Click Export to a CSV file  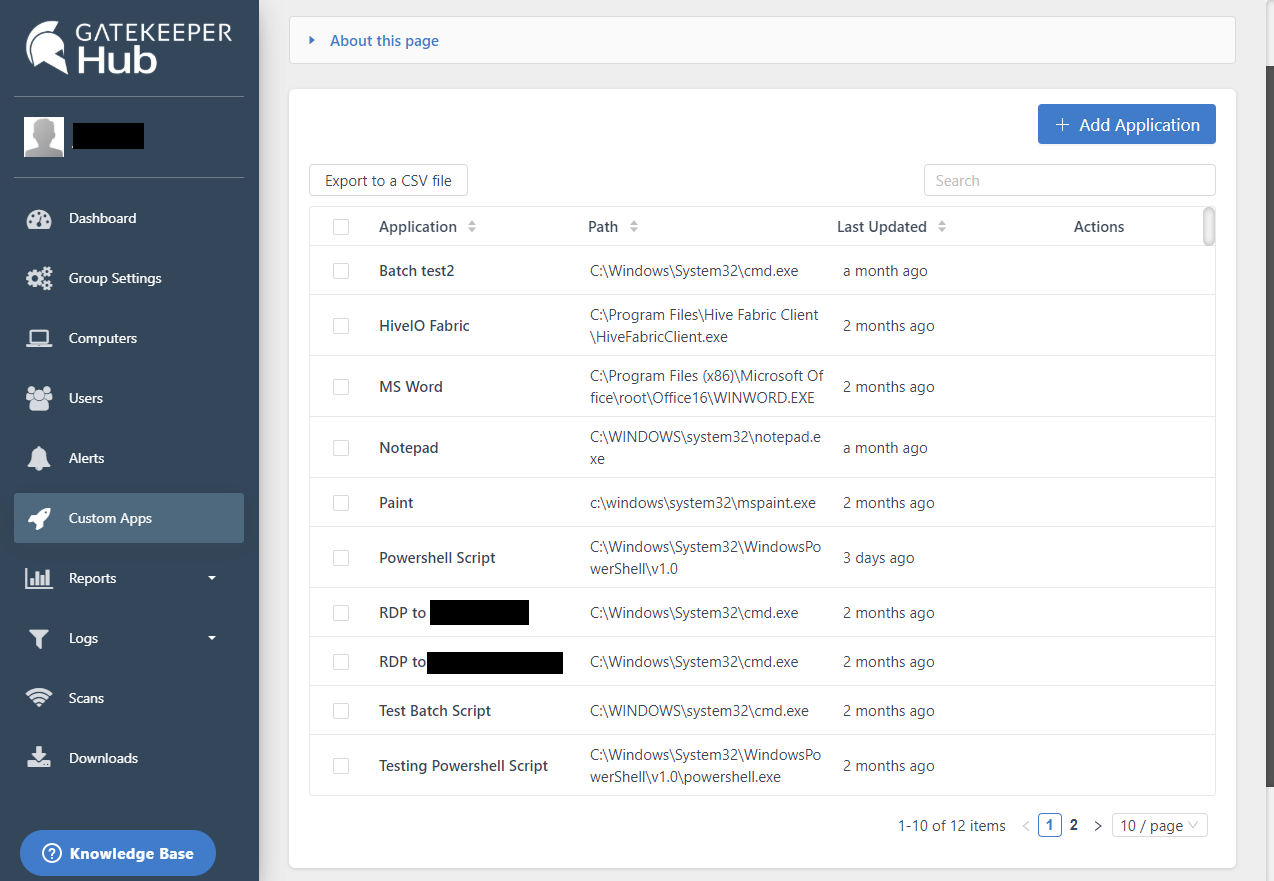pos(388,181)
